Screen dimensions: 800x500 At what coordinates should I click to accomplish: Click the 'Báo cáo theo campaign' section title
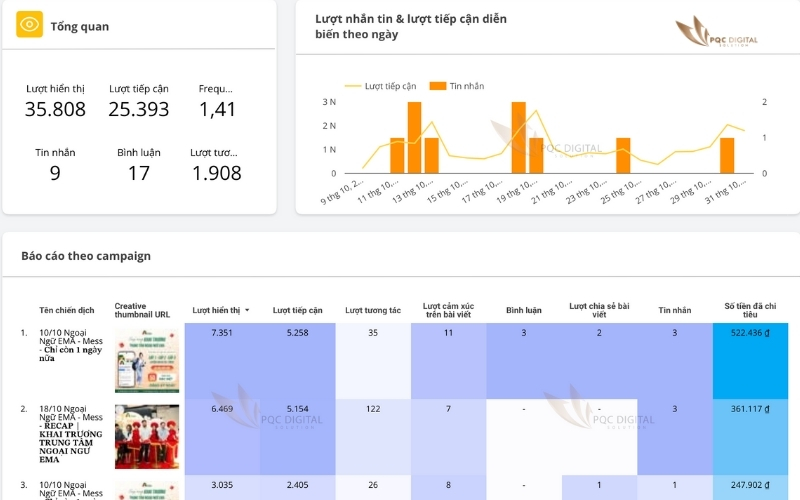pyautogui.click(x=86, y=256)
